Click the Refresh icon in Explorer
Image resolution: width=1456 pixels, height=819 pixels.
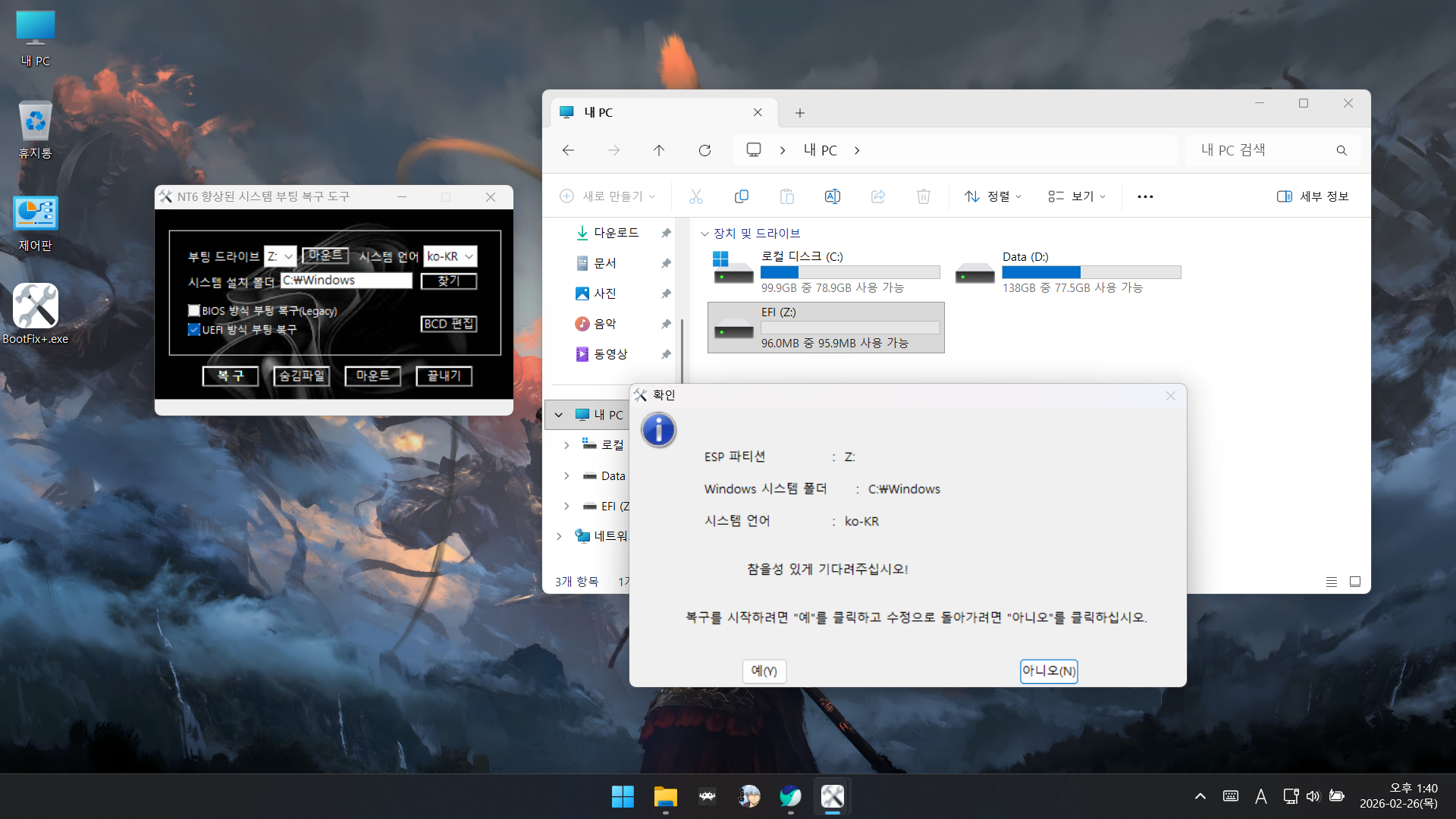(704, 150)
